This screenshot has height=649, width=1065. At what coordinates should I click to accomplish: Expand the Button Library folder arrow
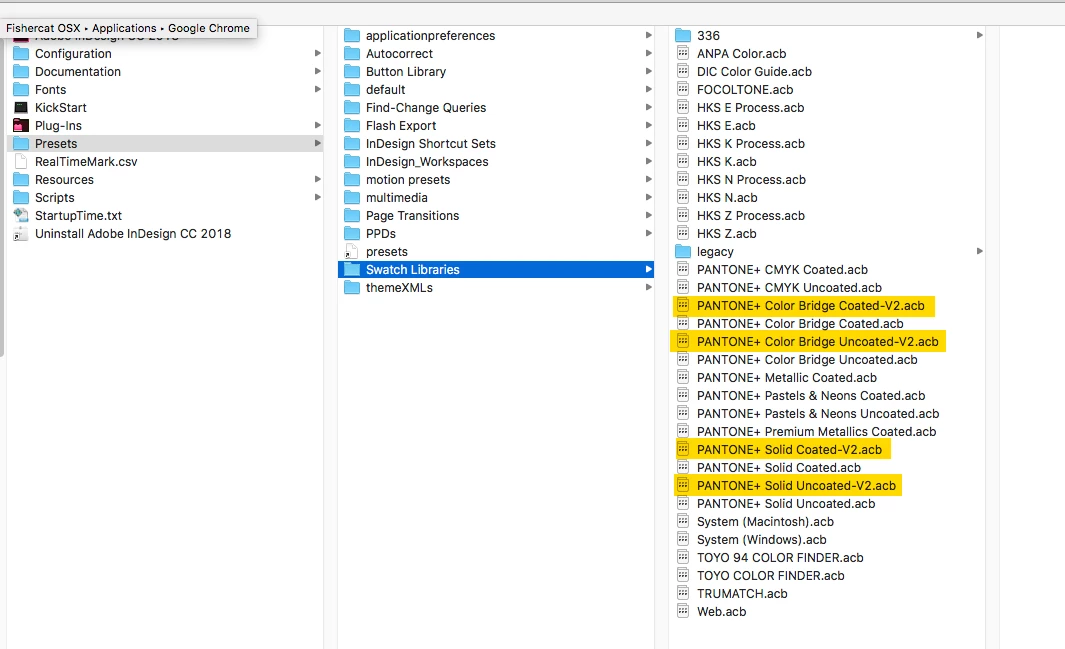click(649, 71)
